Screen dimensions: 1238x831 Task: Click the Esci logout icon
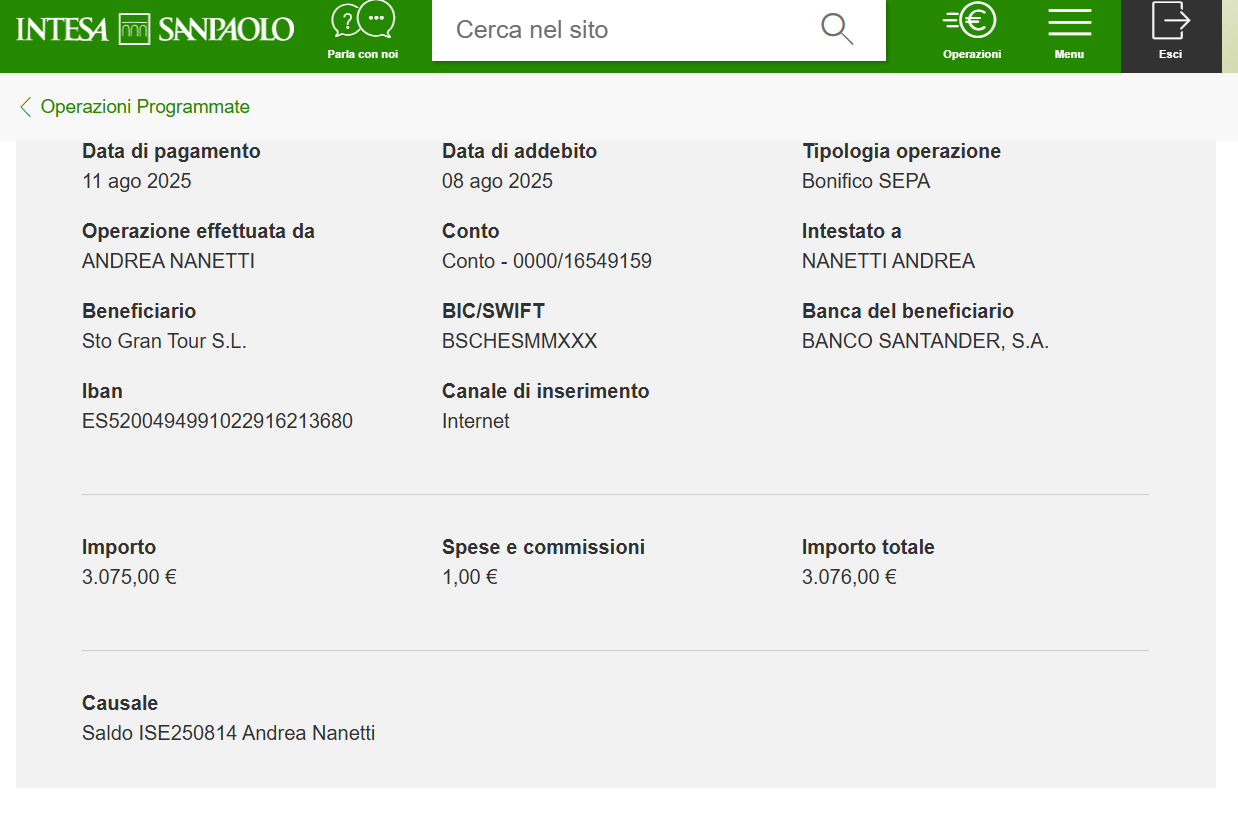(x=1171, y=20)
